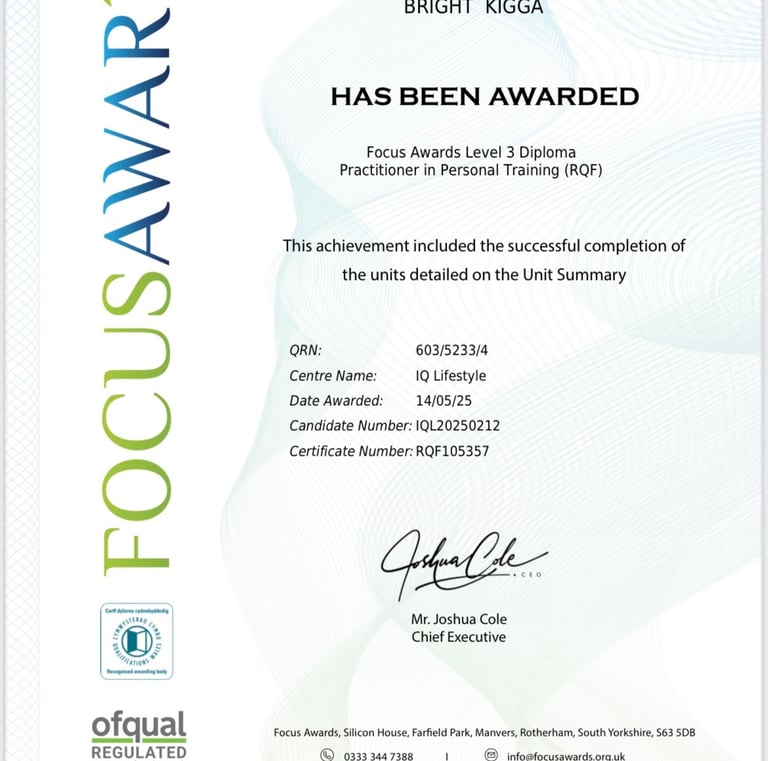Click the Certificate Number: label
Screen dimensions: 768x761
click(351, 451)
